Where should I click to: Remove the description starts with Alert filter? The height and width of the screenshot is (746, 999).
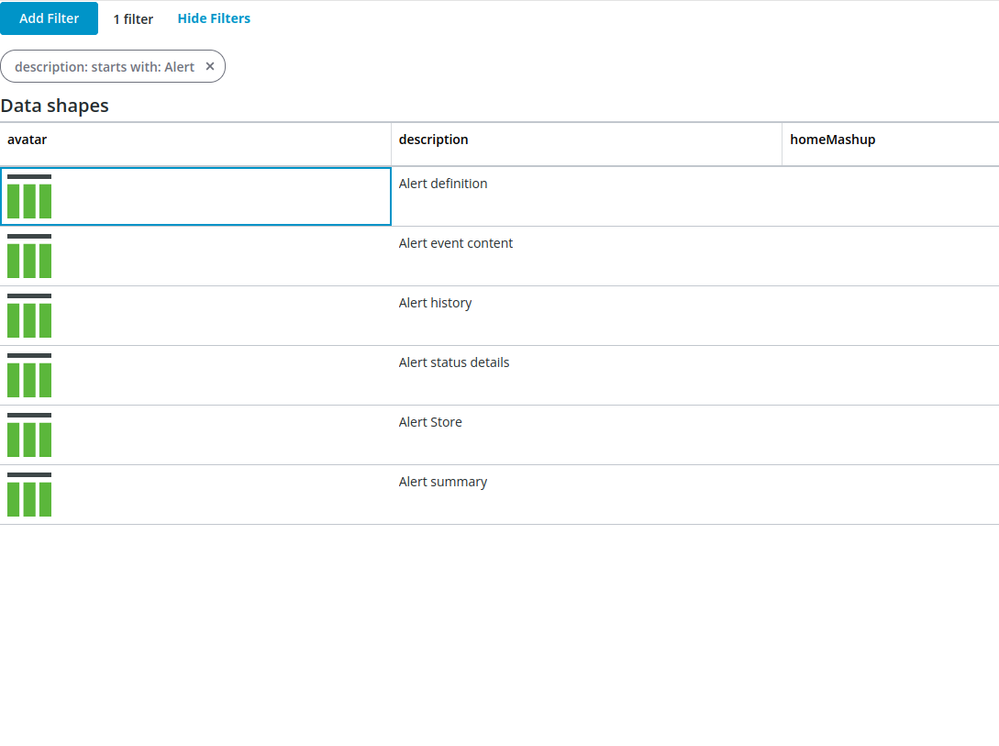click(x=210, y=66)
